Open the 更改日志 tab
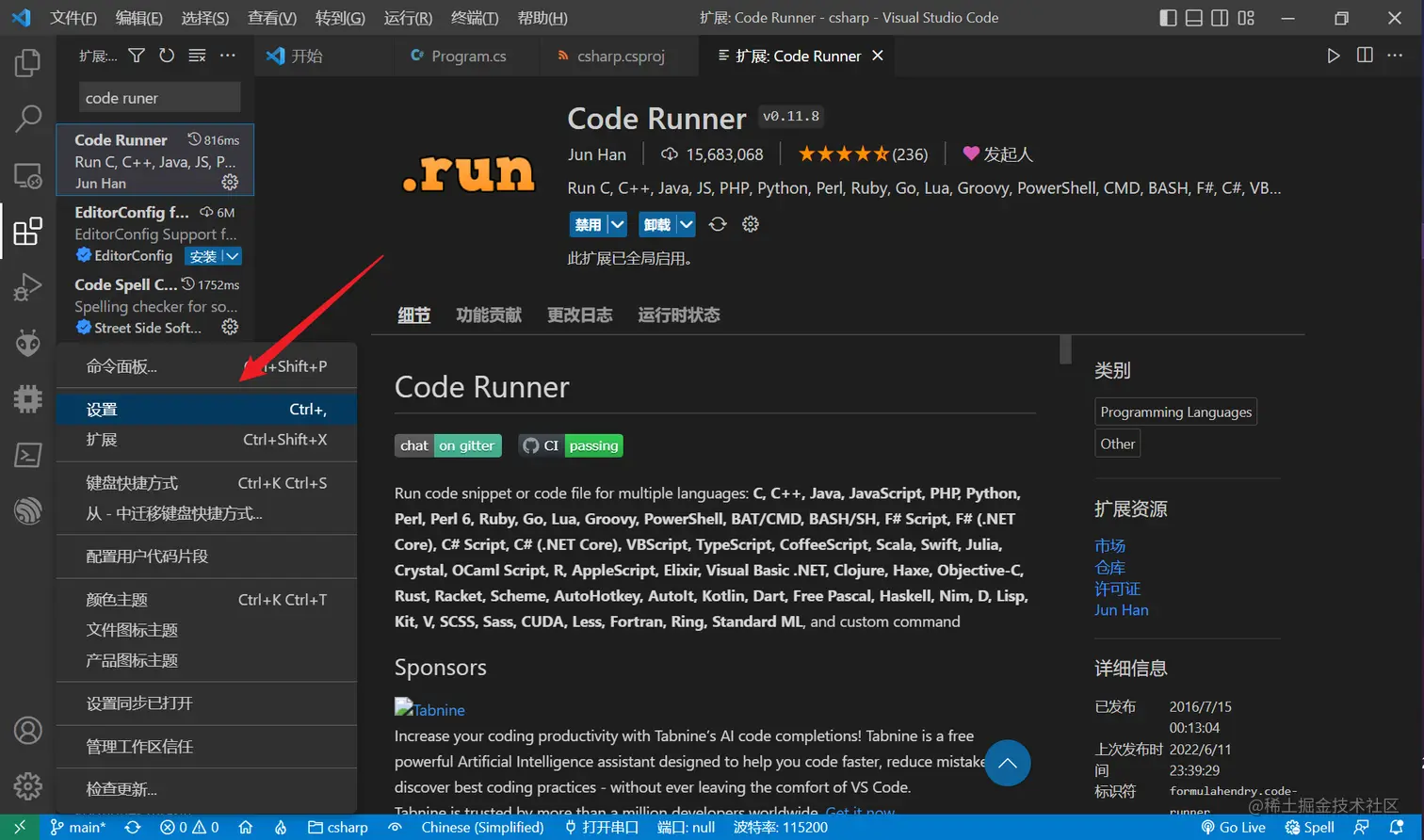Viewport: 1424px width, 840px height. (x=580, y=315)
